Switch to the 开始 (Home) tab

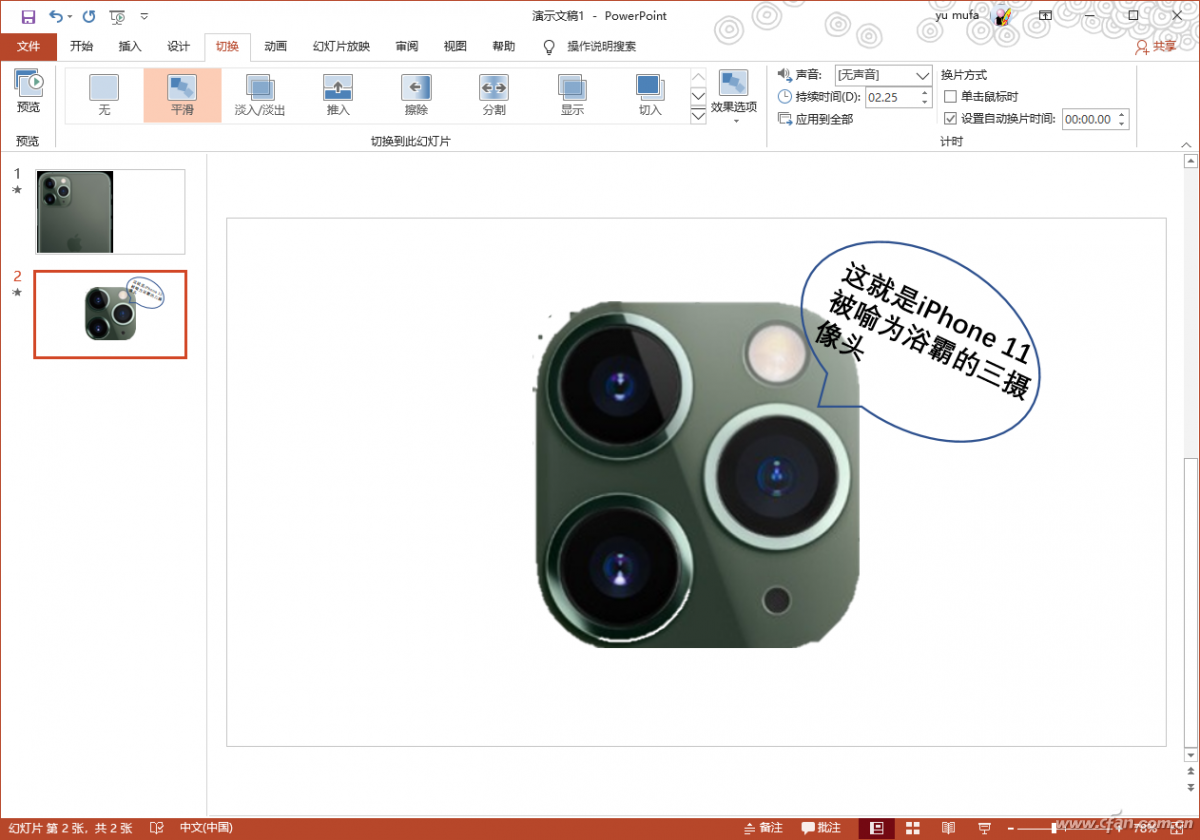(82, 46)
